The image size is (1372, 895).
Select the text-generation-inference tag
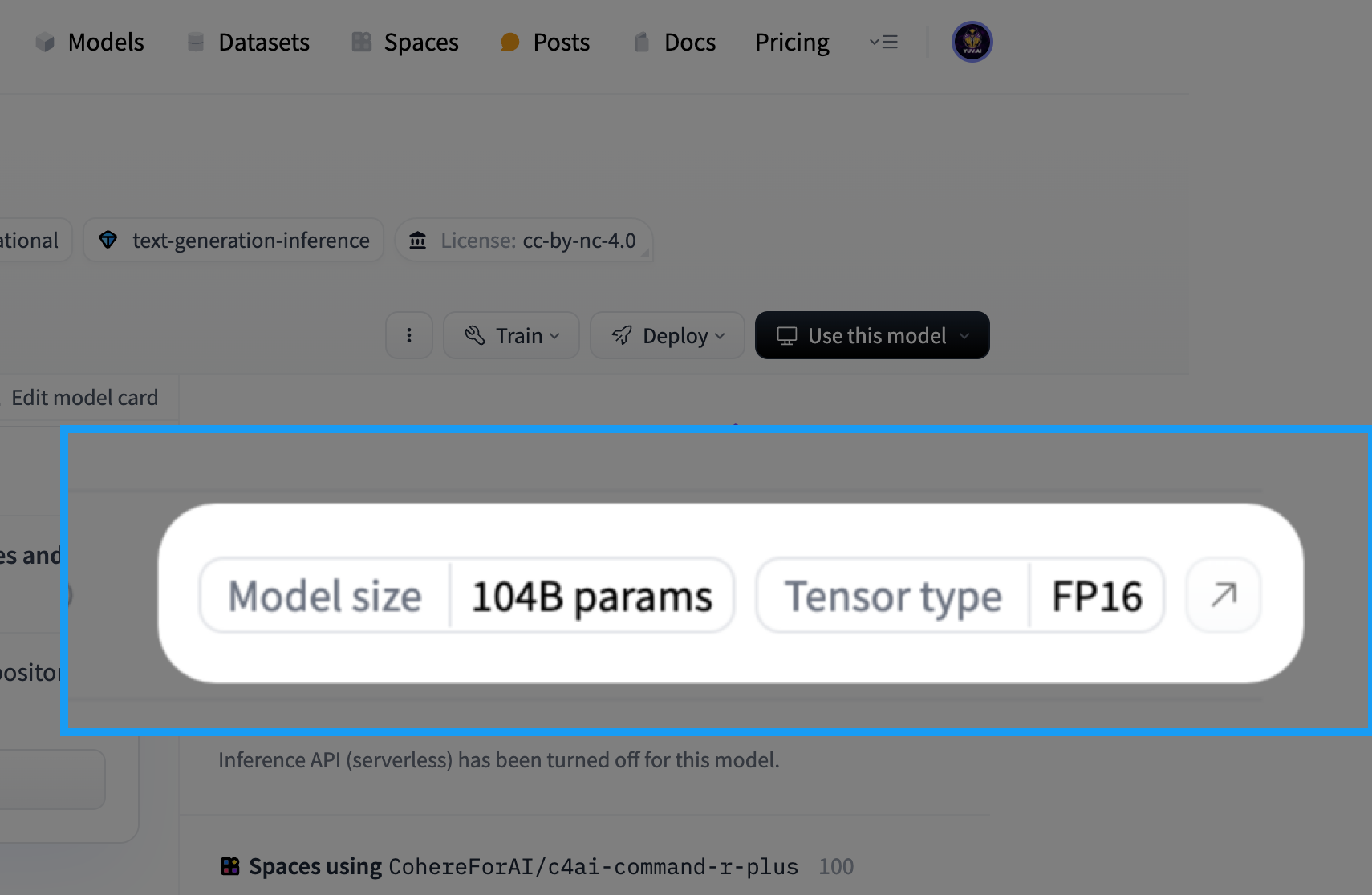click(x=233, y=241)
